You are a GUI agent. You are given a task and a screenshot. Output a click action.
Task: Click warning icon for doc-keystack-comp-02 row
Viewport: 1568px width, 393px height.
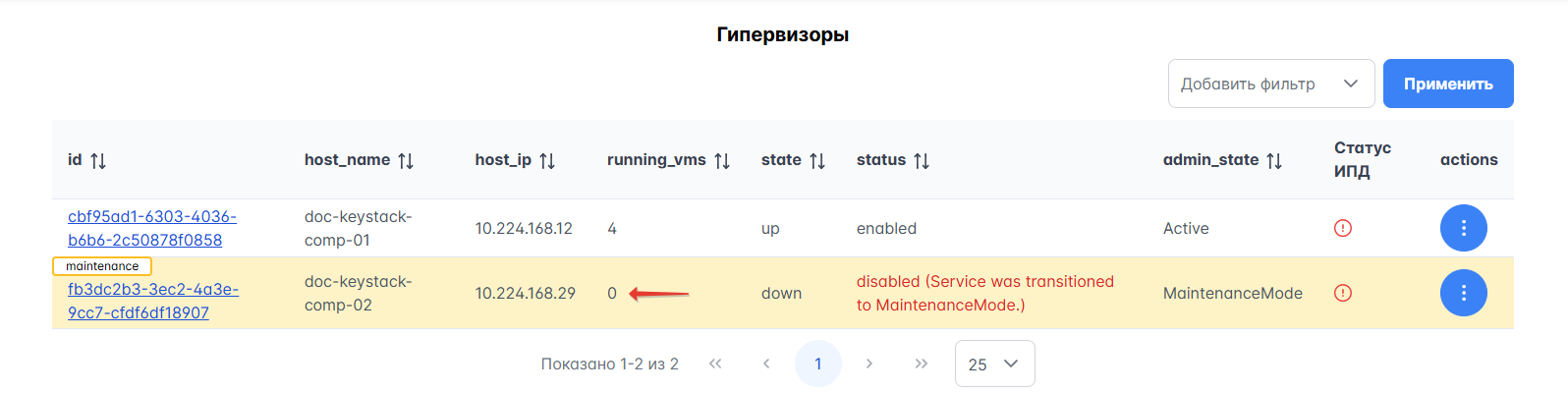click(1343, 293)
